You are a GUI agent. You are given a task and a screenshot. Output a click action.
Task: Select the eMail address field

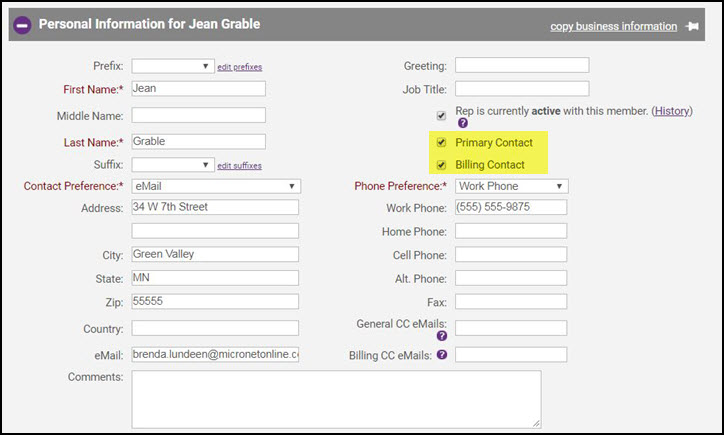(x=215, y=355)
